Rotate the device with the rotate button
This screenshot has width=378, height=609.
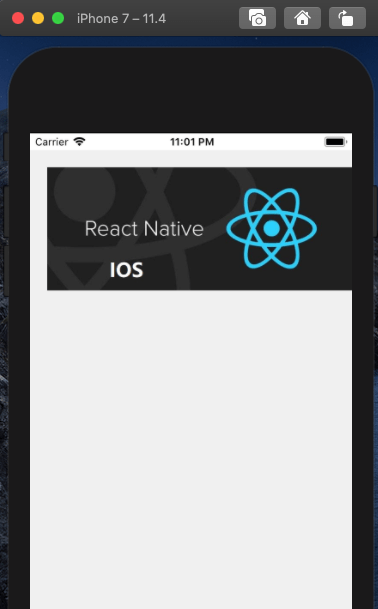pyautogui.click(x=347, y=18)
